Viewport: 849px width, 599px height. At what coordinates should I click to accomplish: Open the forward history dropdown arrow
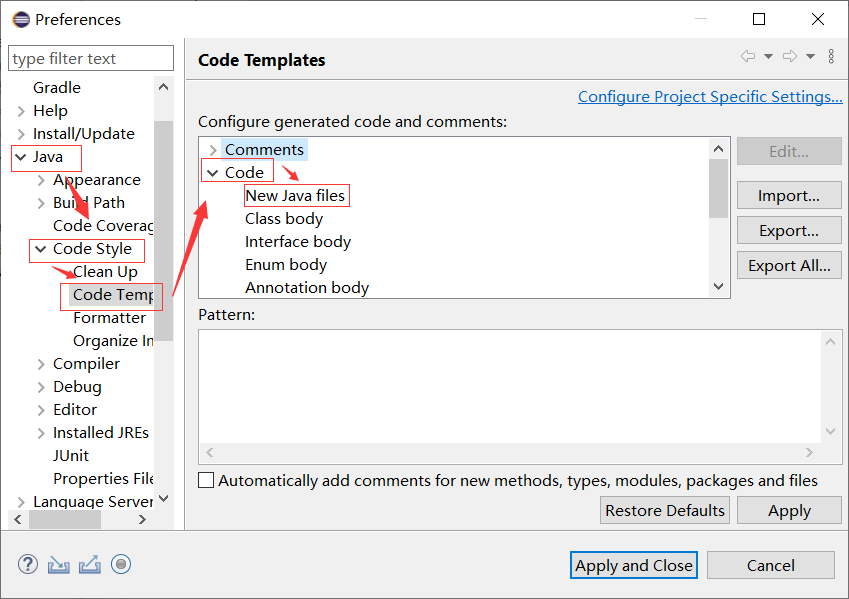(811, 56)
